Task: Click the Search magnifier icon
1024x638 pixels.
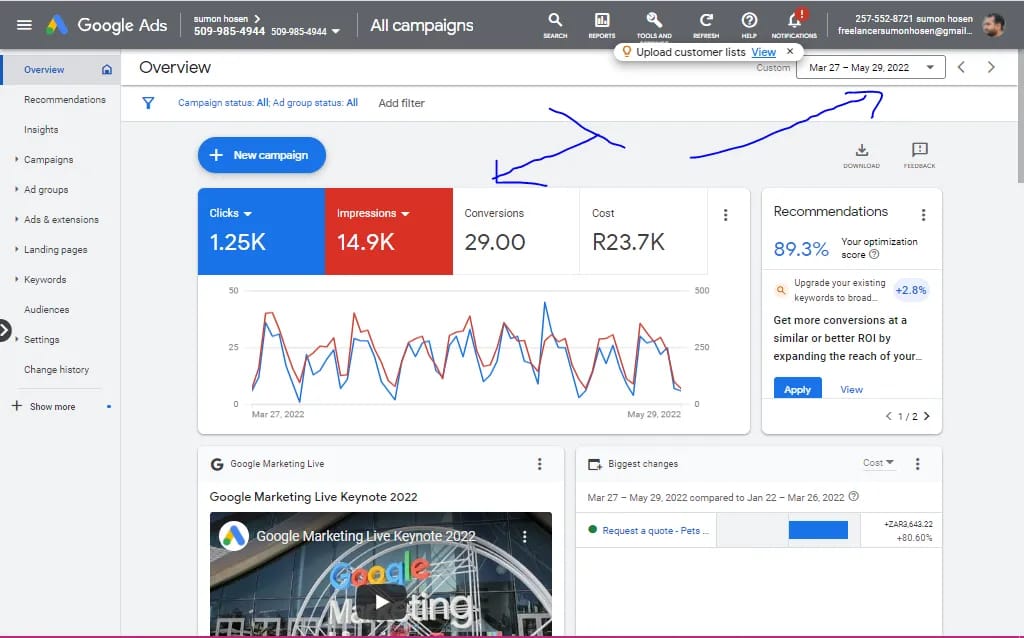Action: (555, 21)
